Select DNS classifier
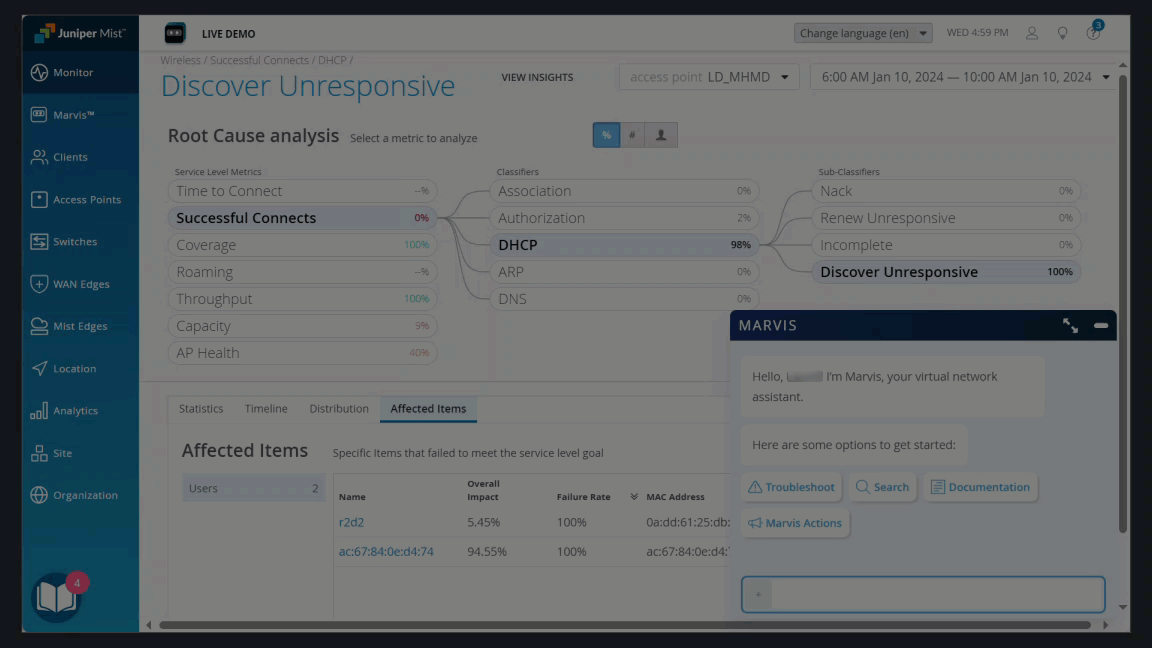 click(624, 299)
